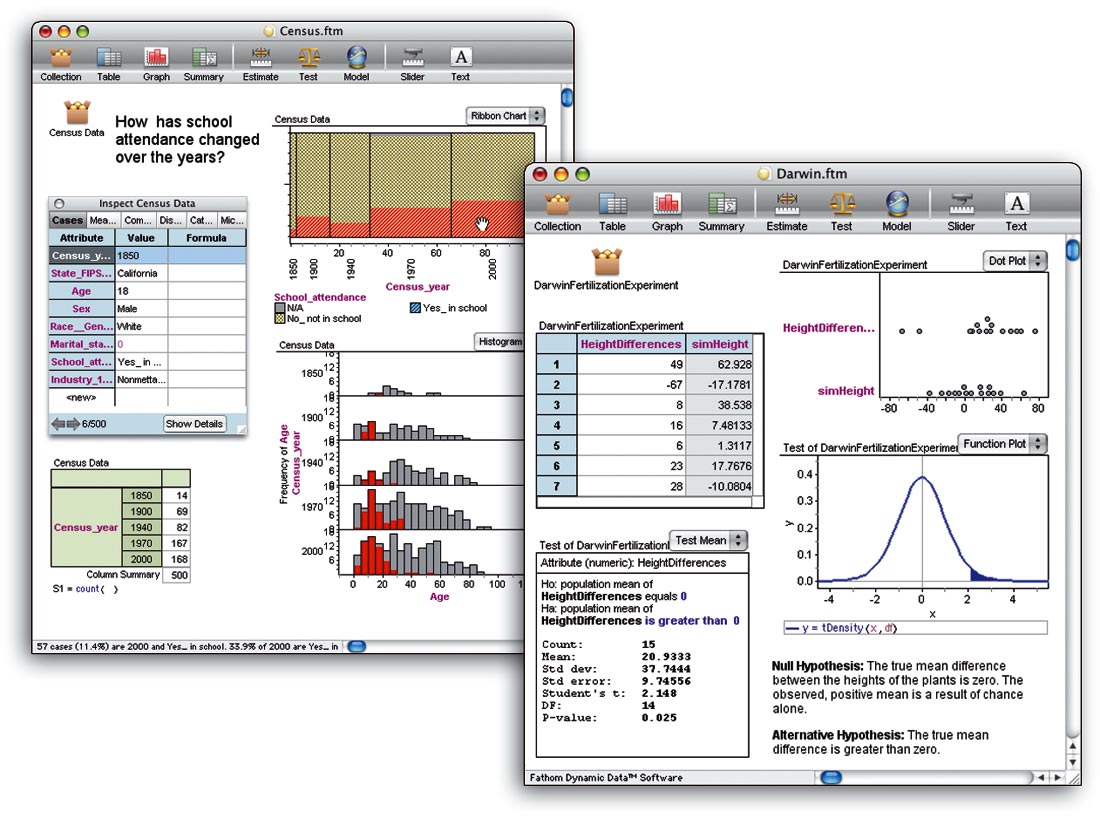Open the Summary tool in Darwin window
The width and height of the screenshot is (1100, 825).
click(x=721, y=204)
